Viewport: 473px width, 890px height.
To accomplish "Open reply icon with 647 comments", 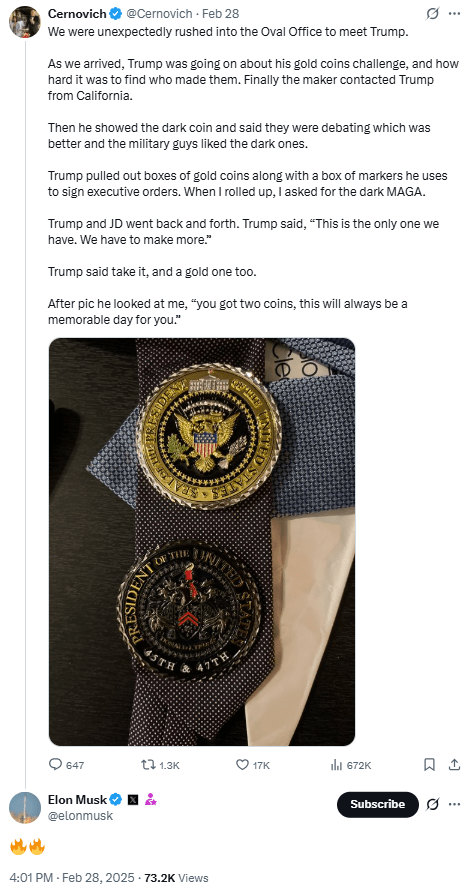I will [x=56, y=765].
